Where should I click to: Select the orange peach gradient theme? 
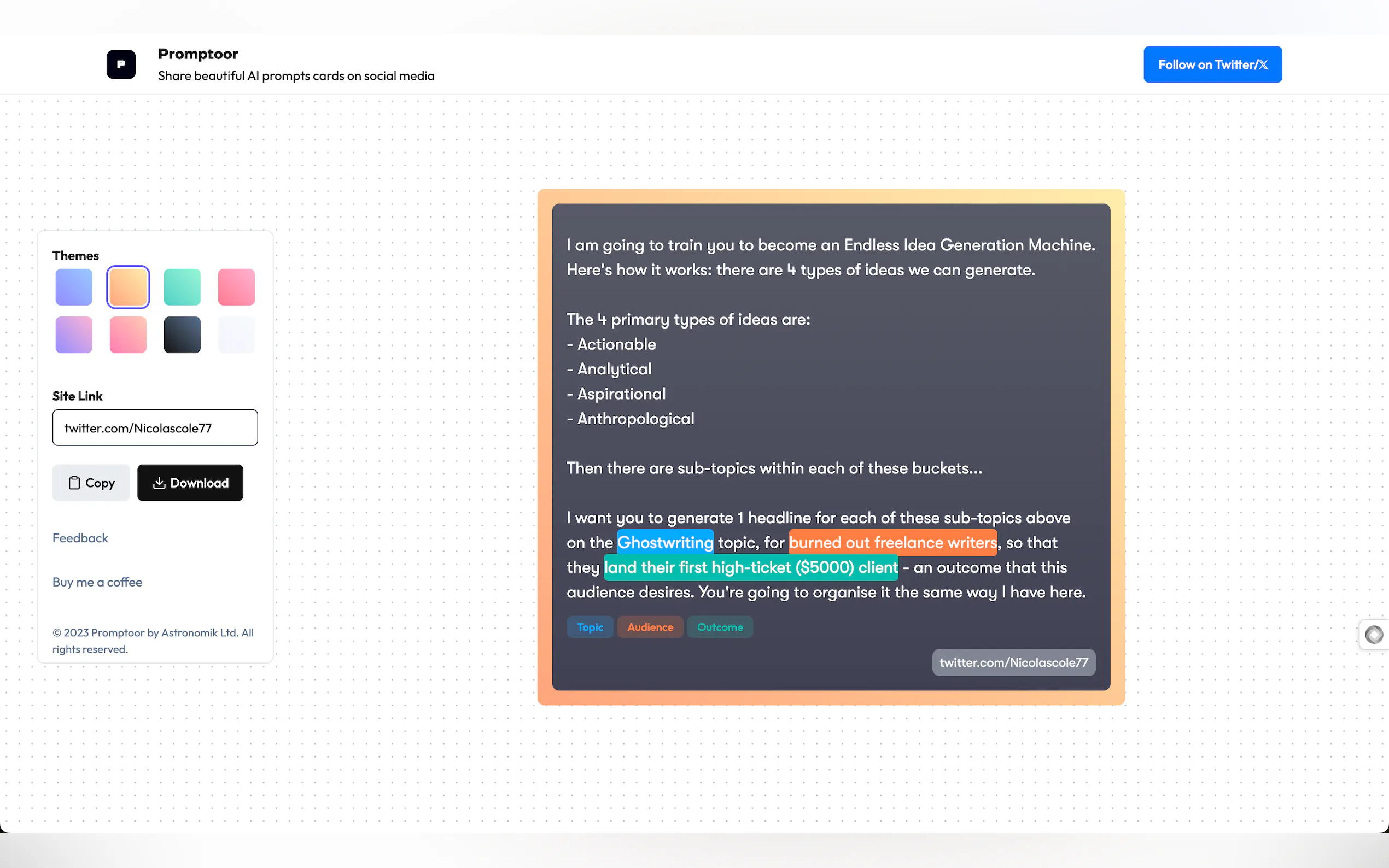pyautogui.click(x=128, y=287)
